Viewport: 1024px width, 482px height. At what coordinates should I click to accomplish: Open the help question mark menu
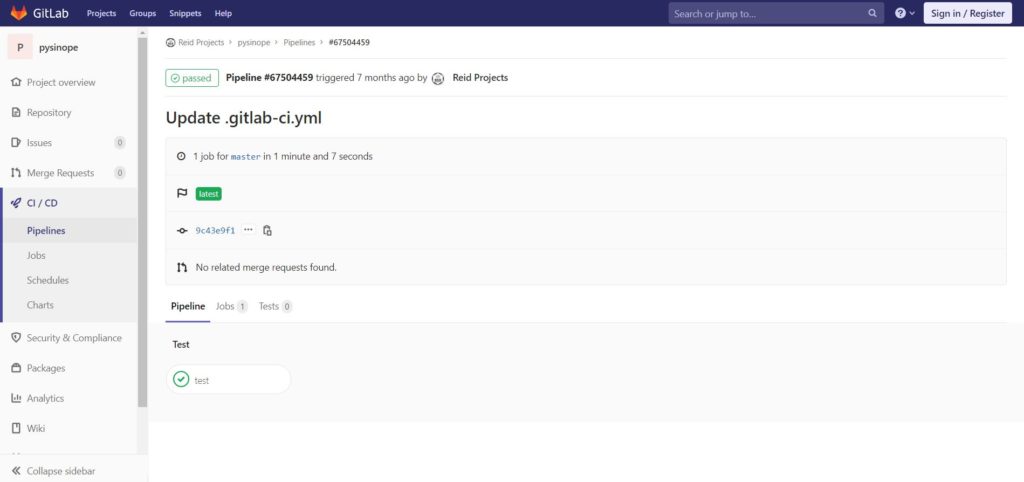[x=904, y=13]
